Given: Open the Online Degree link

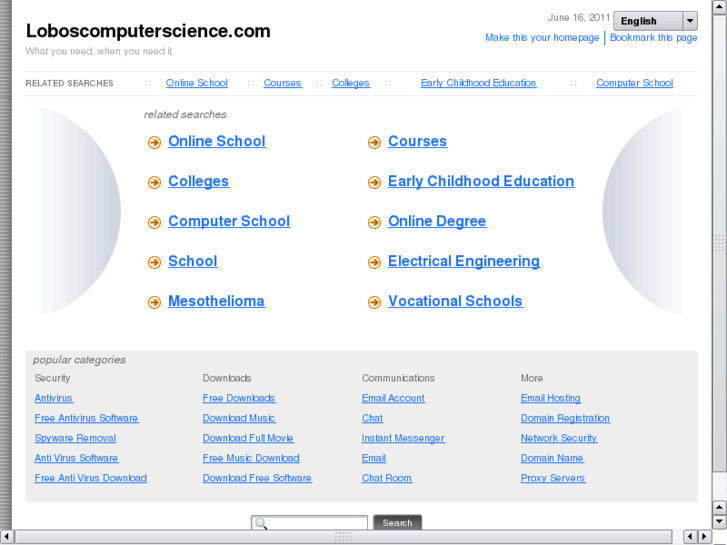Looking at the screenshot, I should (x=437, y=221).
